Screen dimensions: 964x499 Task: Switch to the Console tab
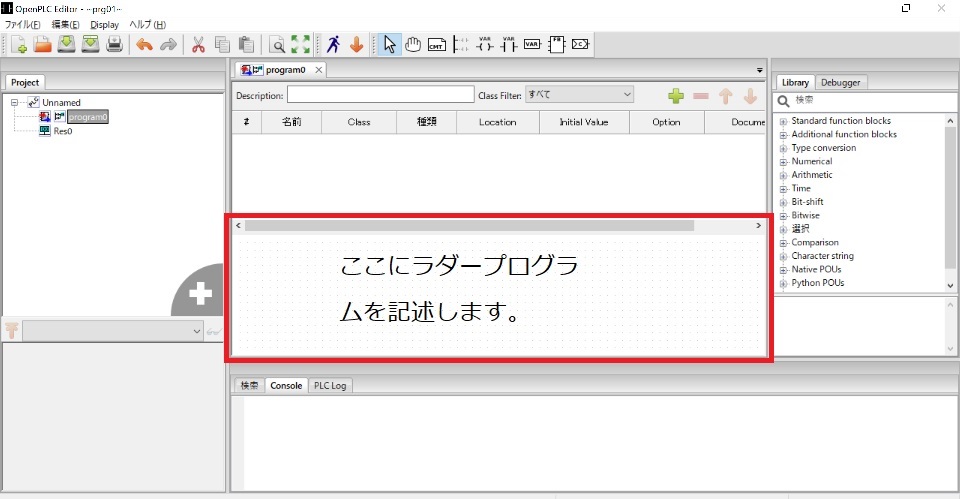pyautogui.click(x=286, y=385)
